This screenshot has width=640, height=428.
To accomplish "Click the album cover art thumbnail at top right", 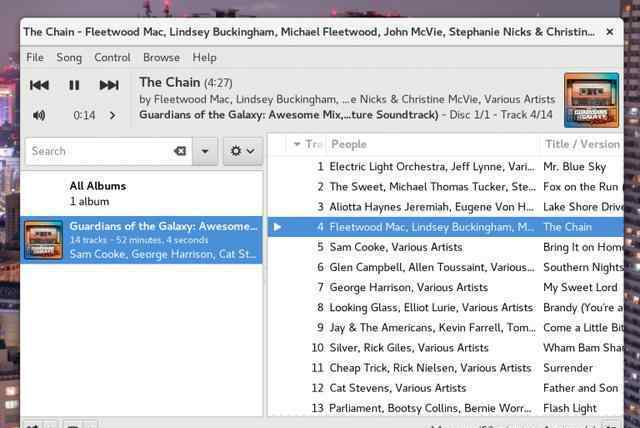I will click(x=591, y=100).
